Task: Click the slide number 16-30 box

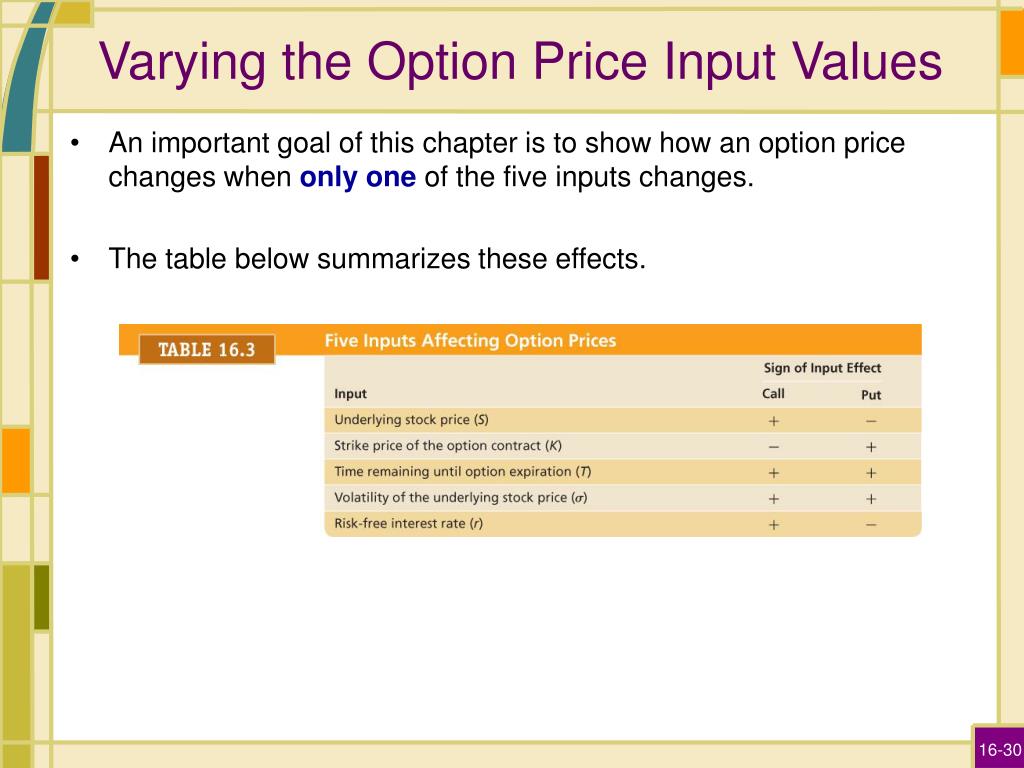Action: (999, 748)
